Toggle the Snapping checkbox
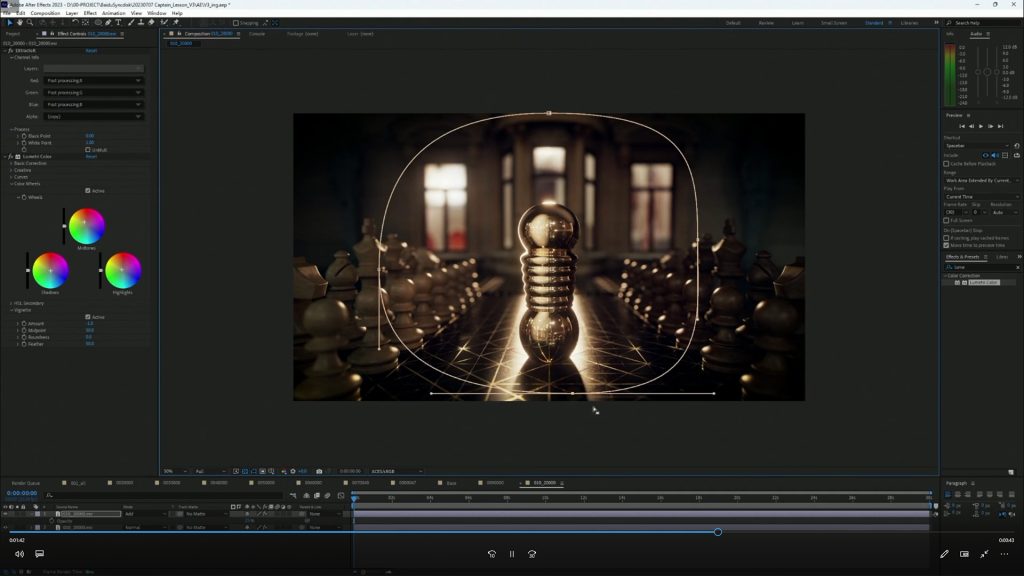1024x576 pixels. point(236,22)
